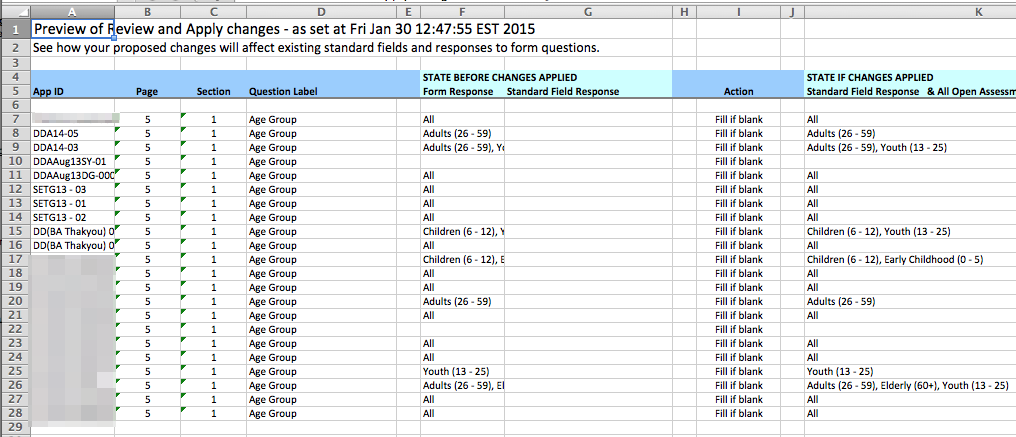Select the entire row 5 header
The width and height of the screenshot is (1016, 437).
click(15, 91)
